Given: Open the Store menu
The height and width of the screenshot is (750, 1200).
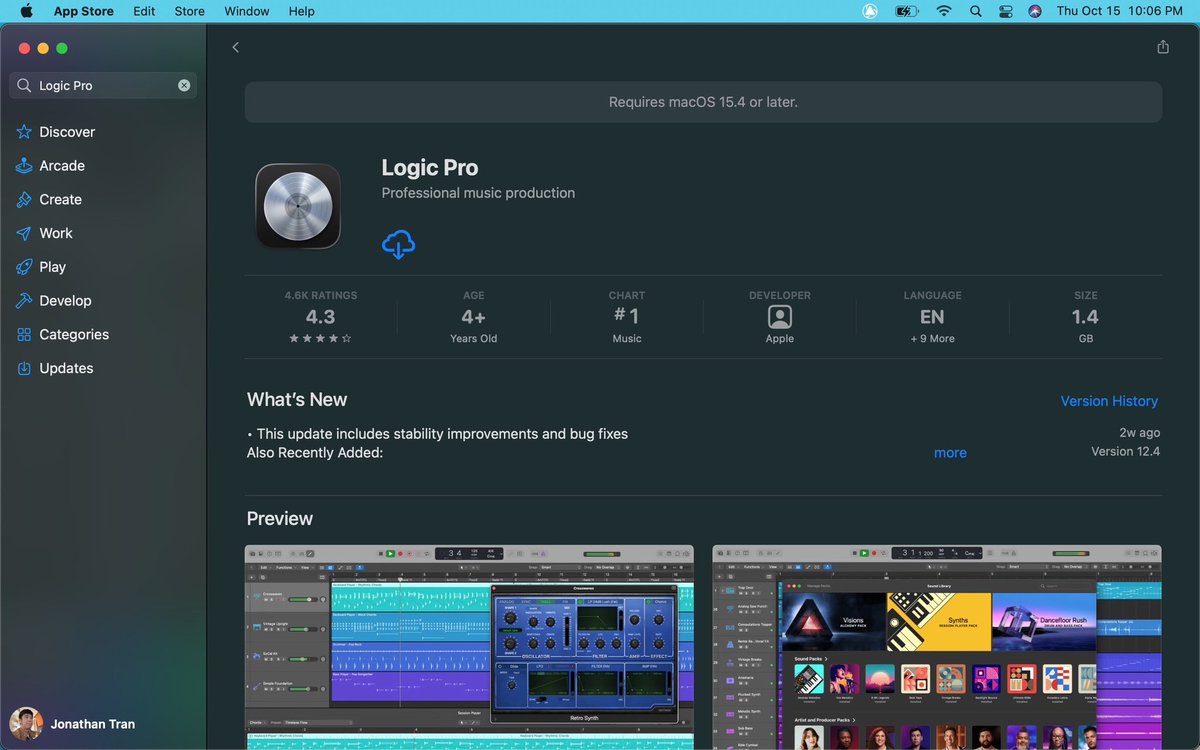Looking at the screenshot, I should [190, 11].
